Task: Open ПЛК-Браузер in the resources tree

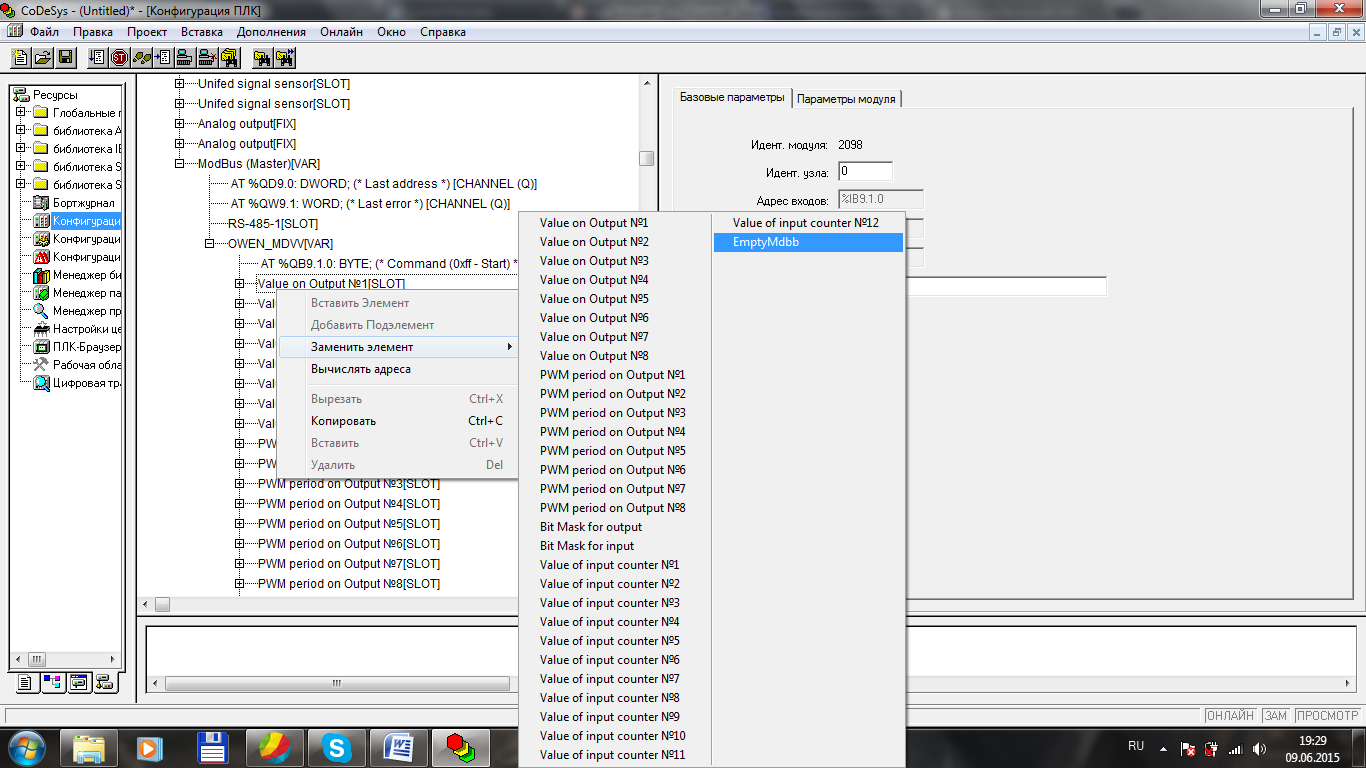Action: (x=76, y=347)
